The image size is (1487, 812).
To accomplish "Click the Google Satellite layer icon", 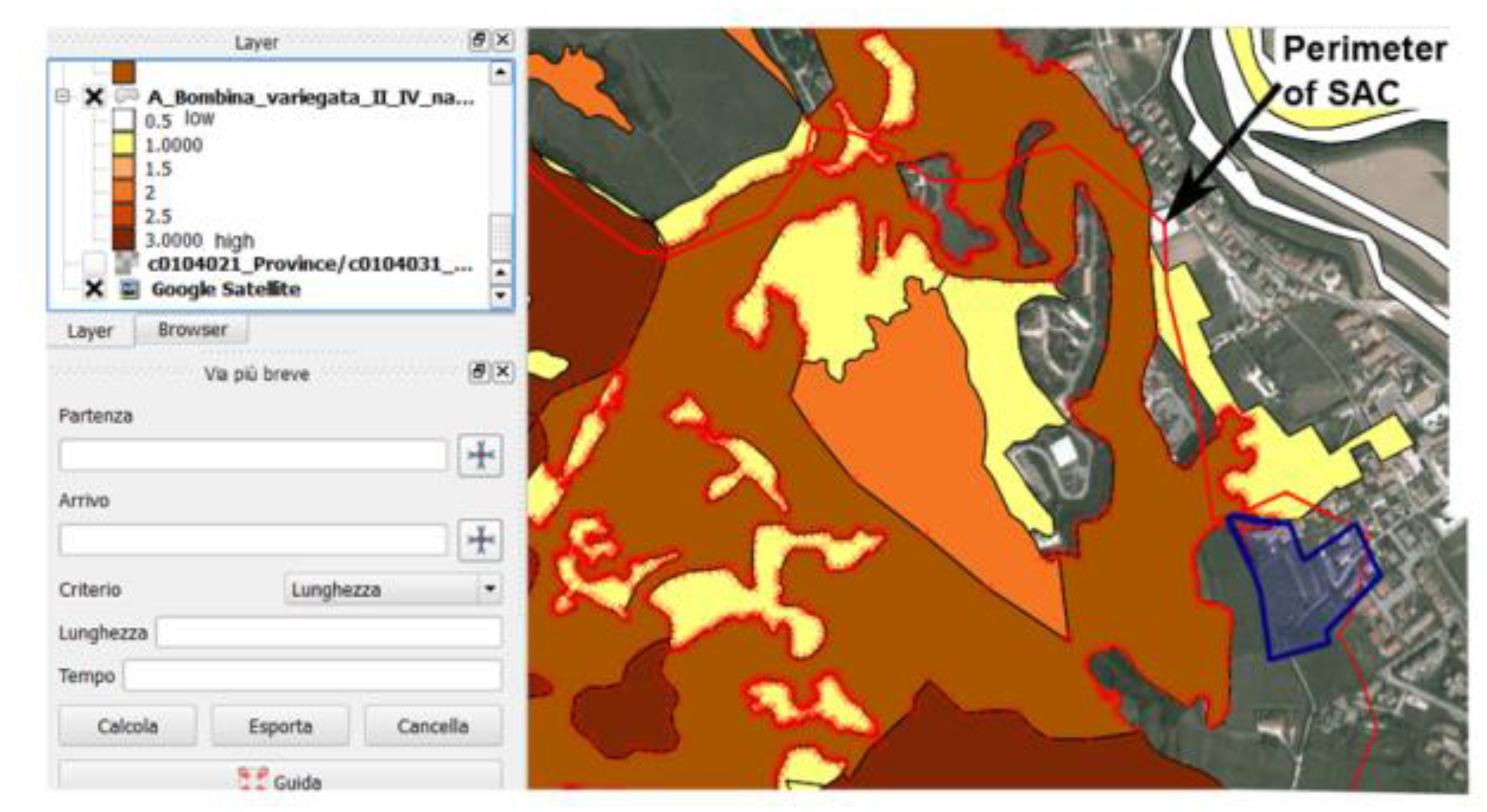I will pyautogui.click(x=129, y=289).
